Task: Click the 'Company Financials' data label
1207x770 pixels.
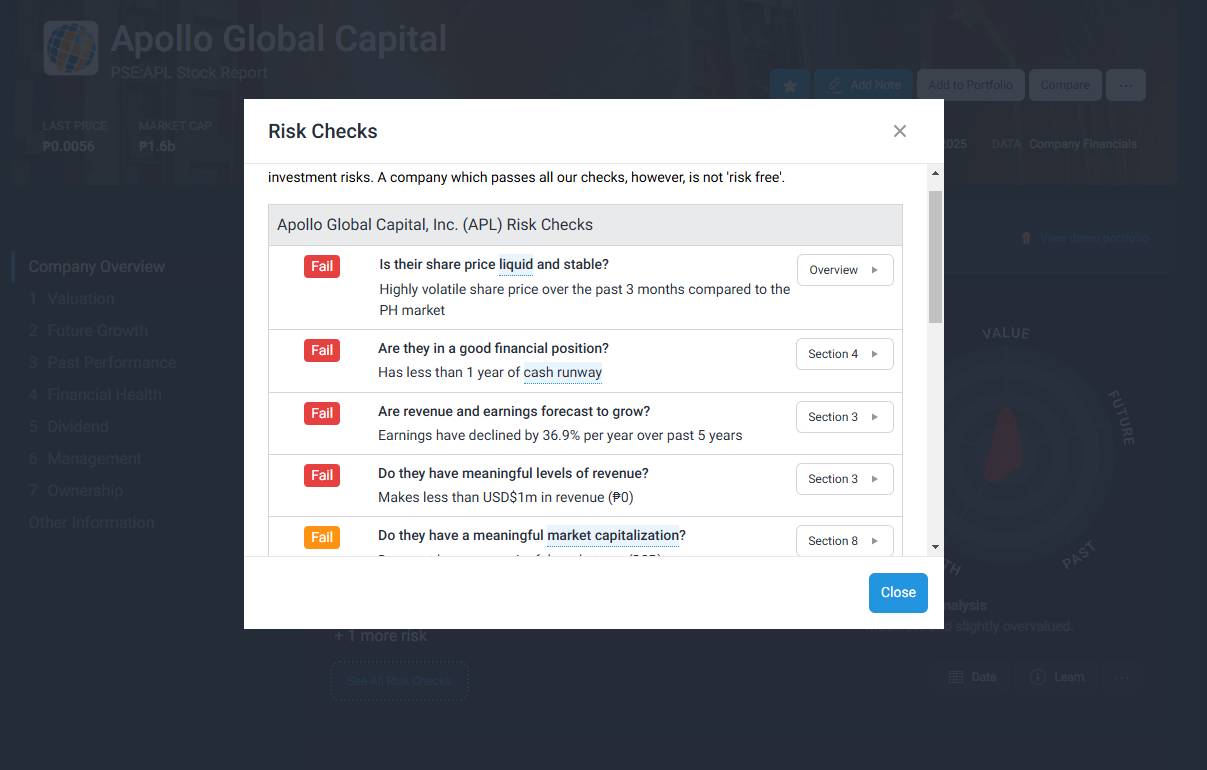Action: pos(1083,144)
